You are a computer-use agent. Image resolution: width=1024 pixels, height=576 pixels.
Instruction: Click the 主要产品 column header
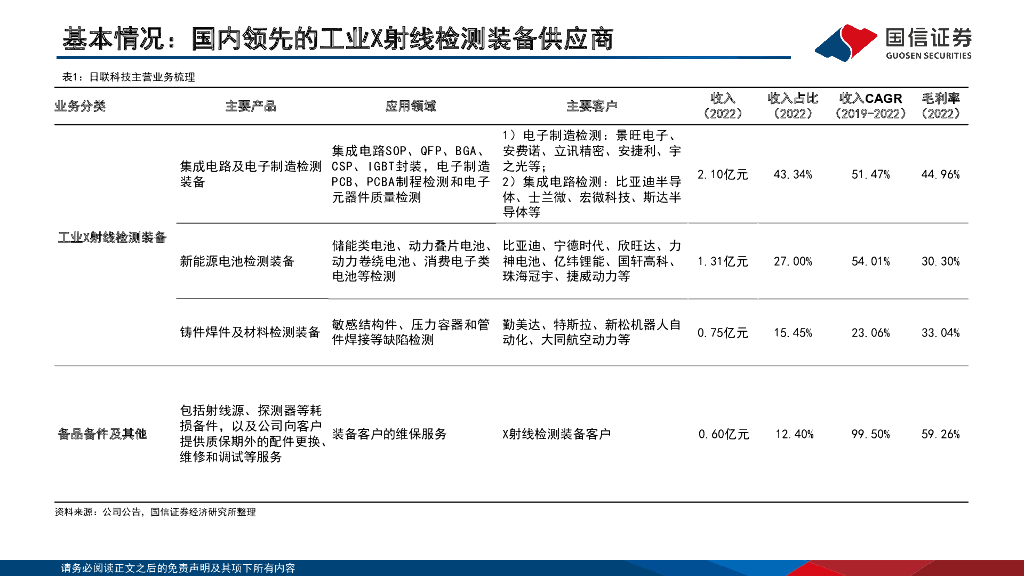(x=251, y=106)
